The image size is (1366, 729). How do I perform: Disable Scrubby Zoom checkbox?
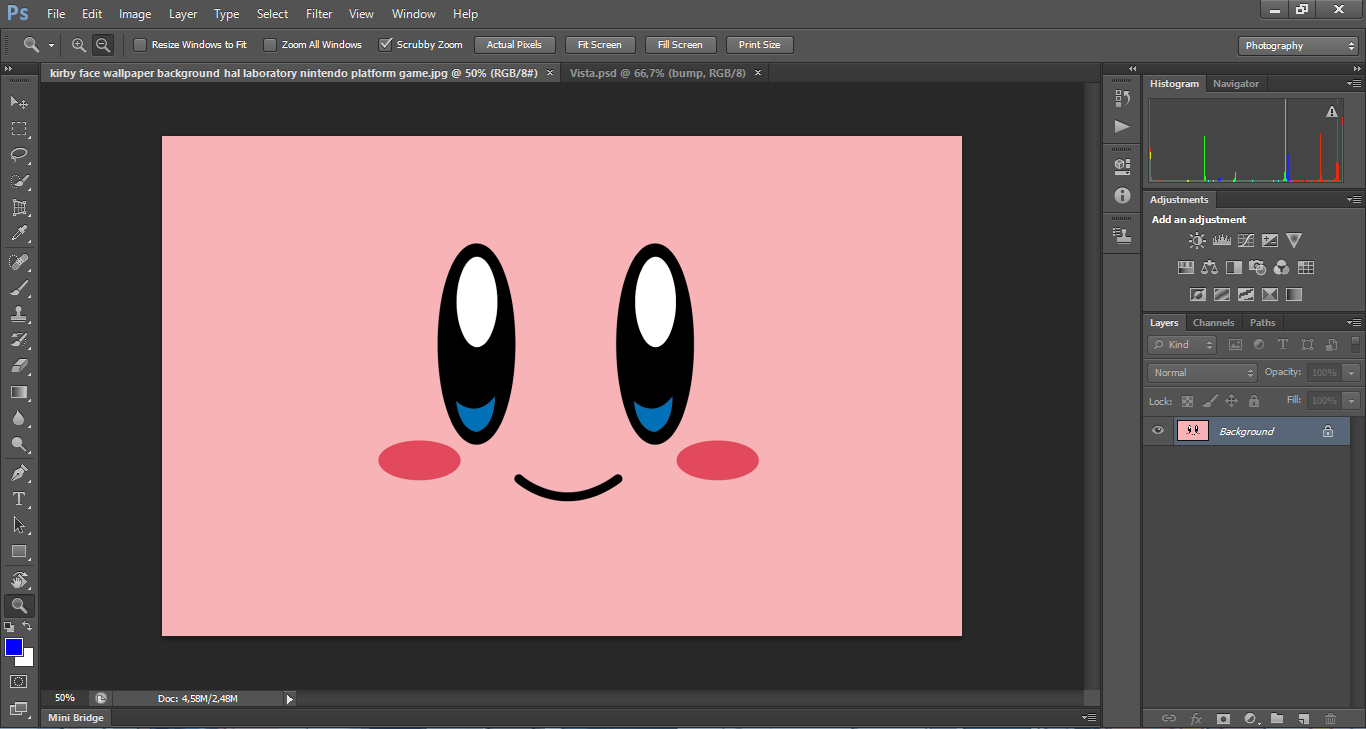pyautogui.click(x=385, y=45)
